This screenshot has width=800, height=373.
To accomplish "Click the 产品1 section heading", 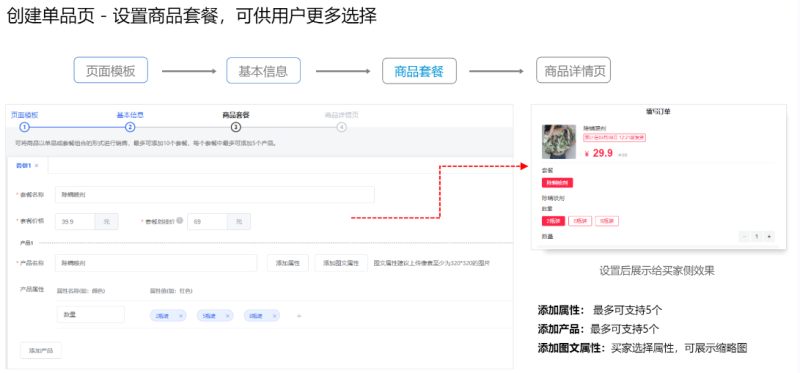I will (27, 243).
